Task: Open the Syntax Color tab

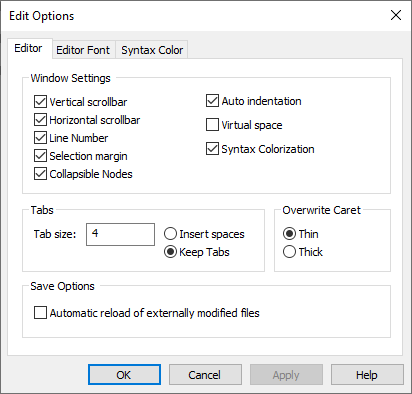Action: click(x=152, y=50)
